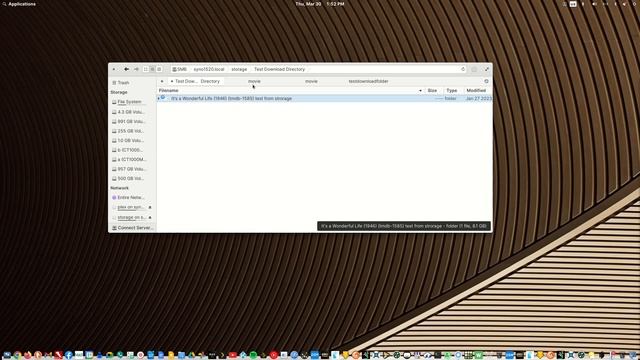Launch Facebook from the dock
The height and width of the screenshot is (360, 640).
(69, 355)
